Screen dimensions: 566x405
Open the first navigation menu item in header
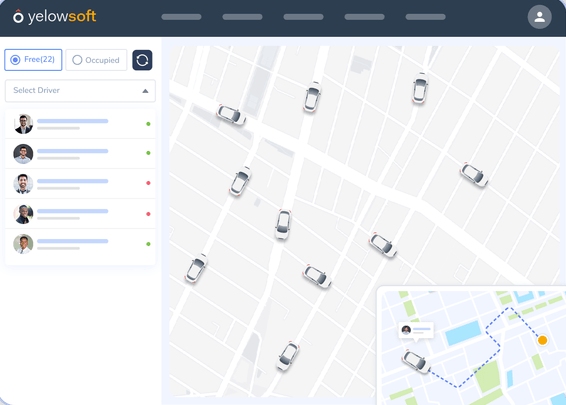181,17
